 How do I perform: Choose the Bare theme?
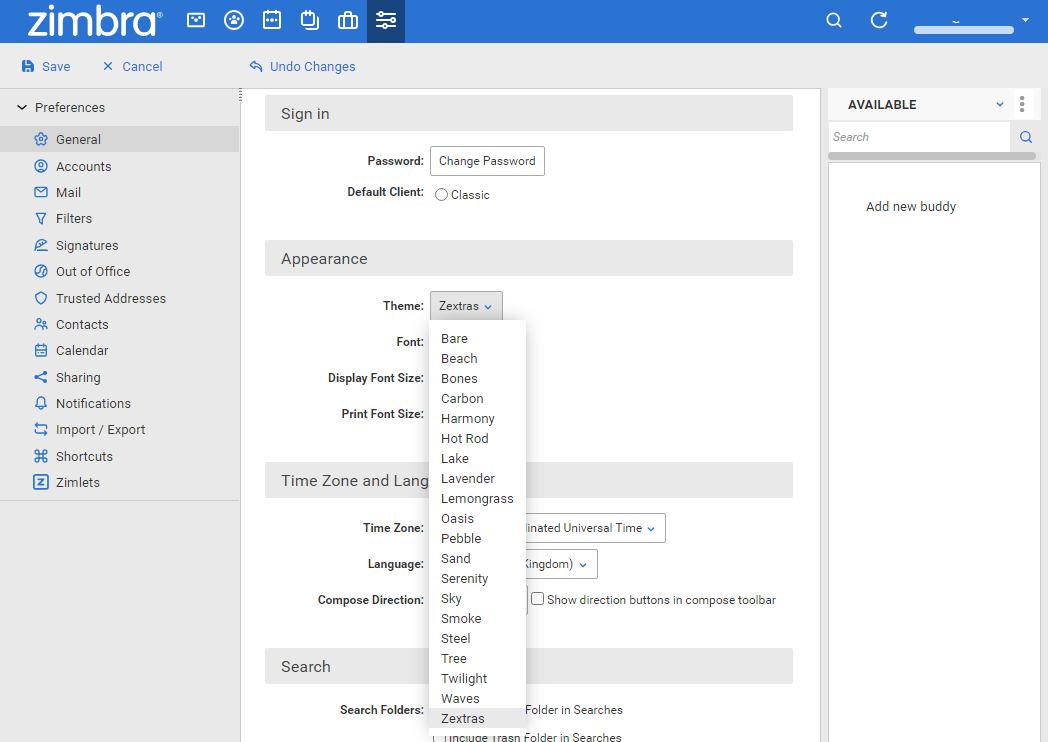click(x=477, y=339)
